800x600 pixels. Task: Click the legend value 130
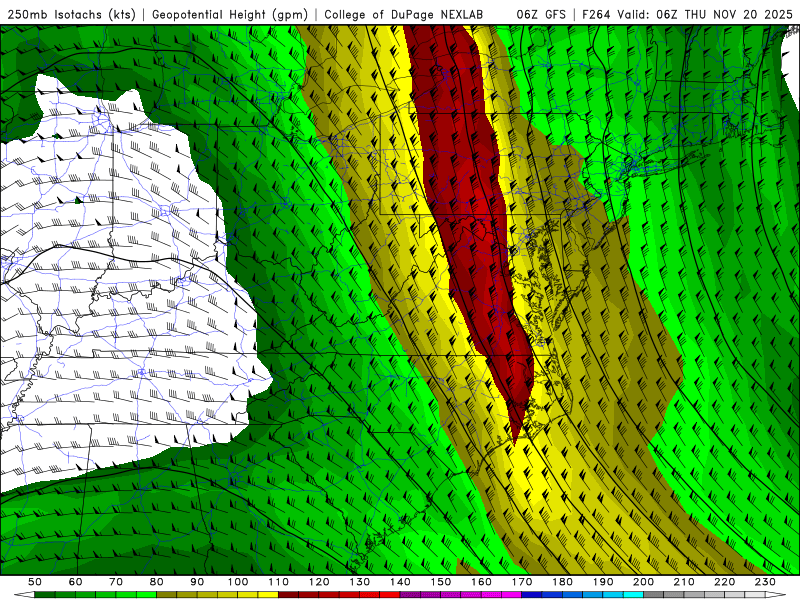360,582
